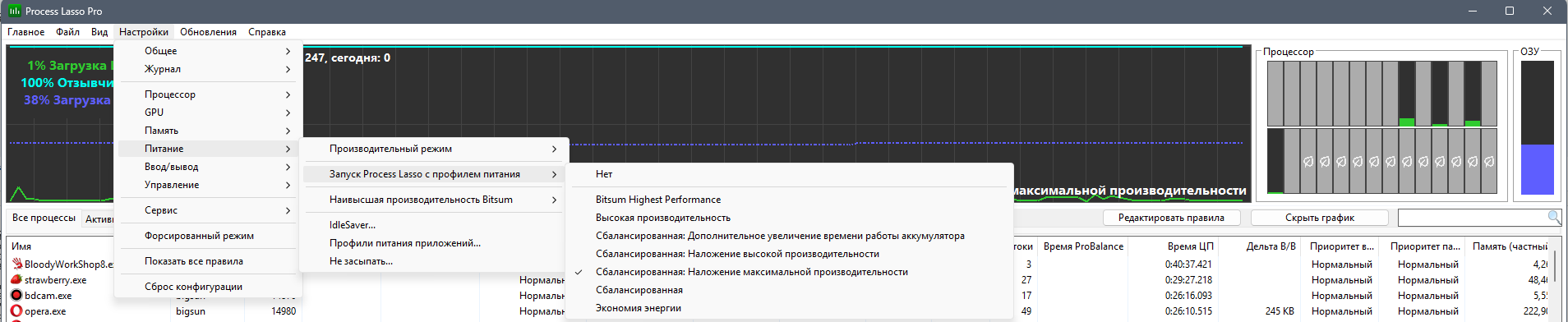The width and height of the screenshot is (1568, 322).
Task: Expand the Питание submenu
Action: pyautogui.click(x=208, y=149)
